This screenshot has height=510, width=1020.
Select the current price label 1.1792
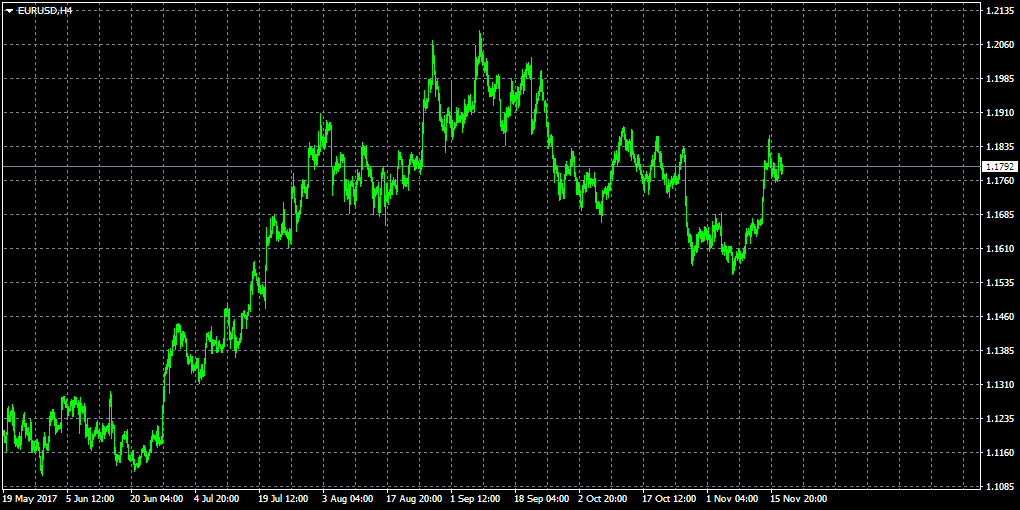(x=1000, y=167)
